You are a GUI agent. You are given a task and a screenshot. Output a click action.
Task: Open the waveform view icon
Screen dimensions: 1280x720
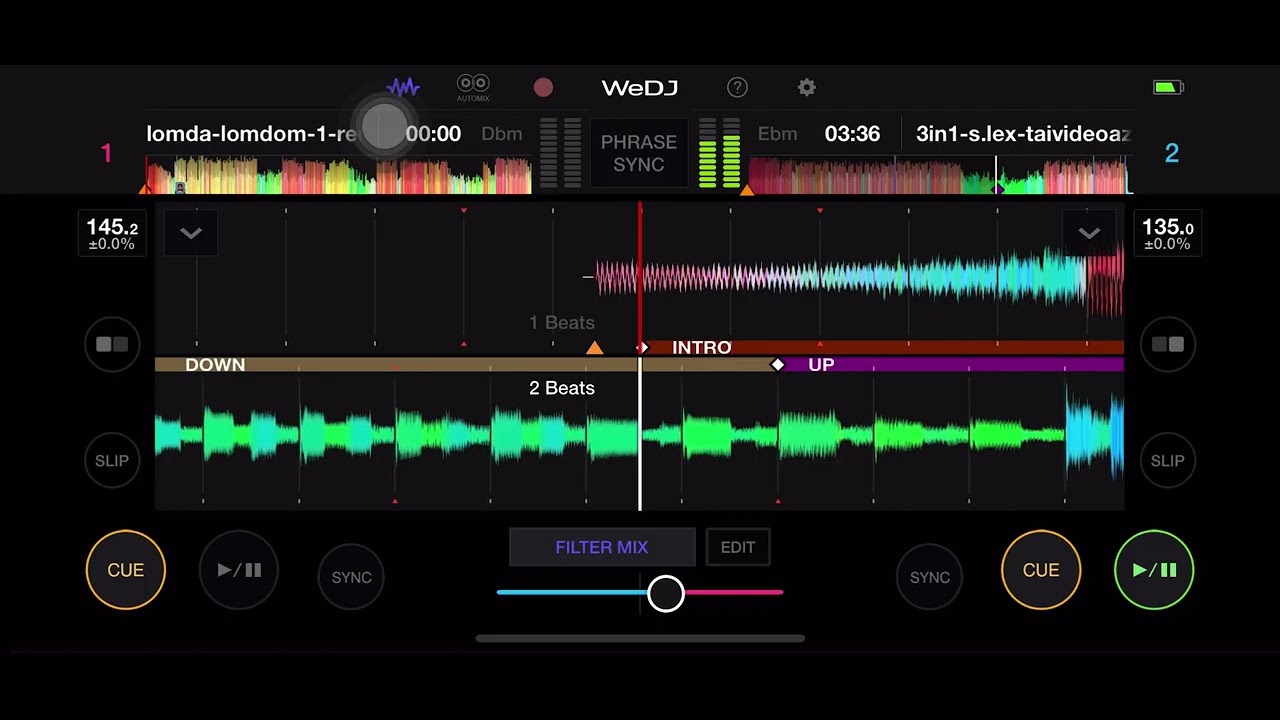click(x=403, y=88)
